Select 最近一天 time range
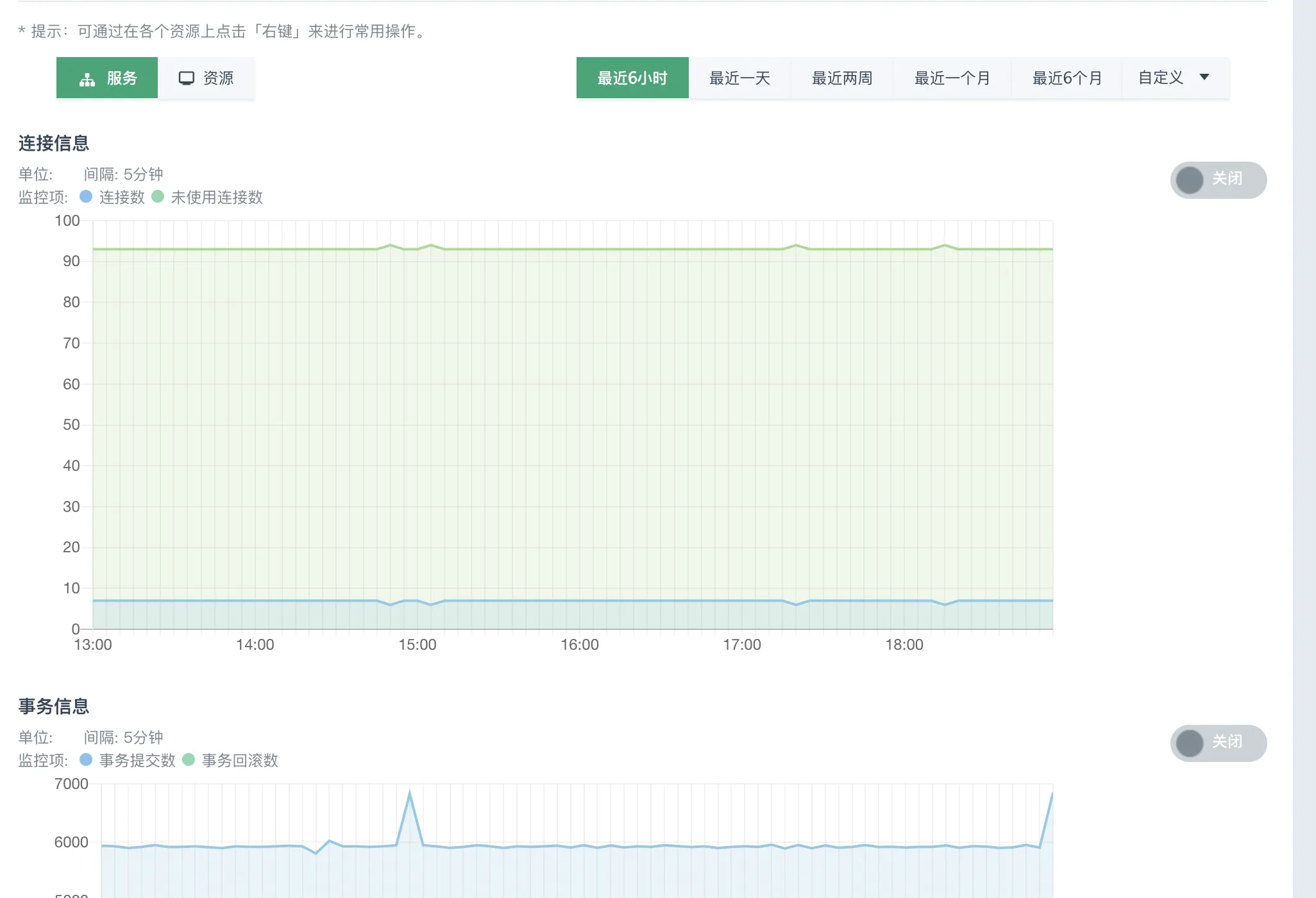This screenshot has width=1316, height=898. (x=739, y=78)
